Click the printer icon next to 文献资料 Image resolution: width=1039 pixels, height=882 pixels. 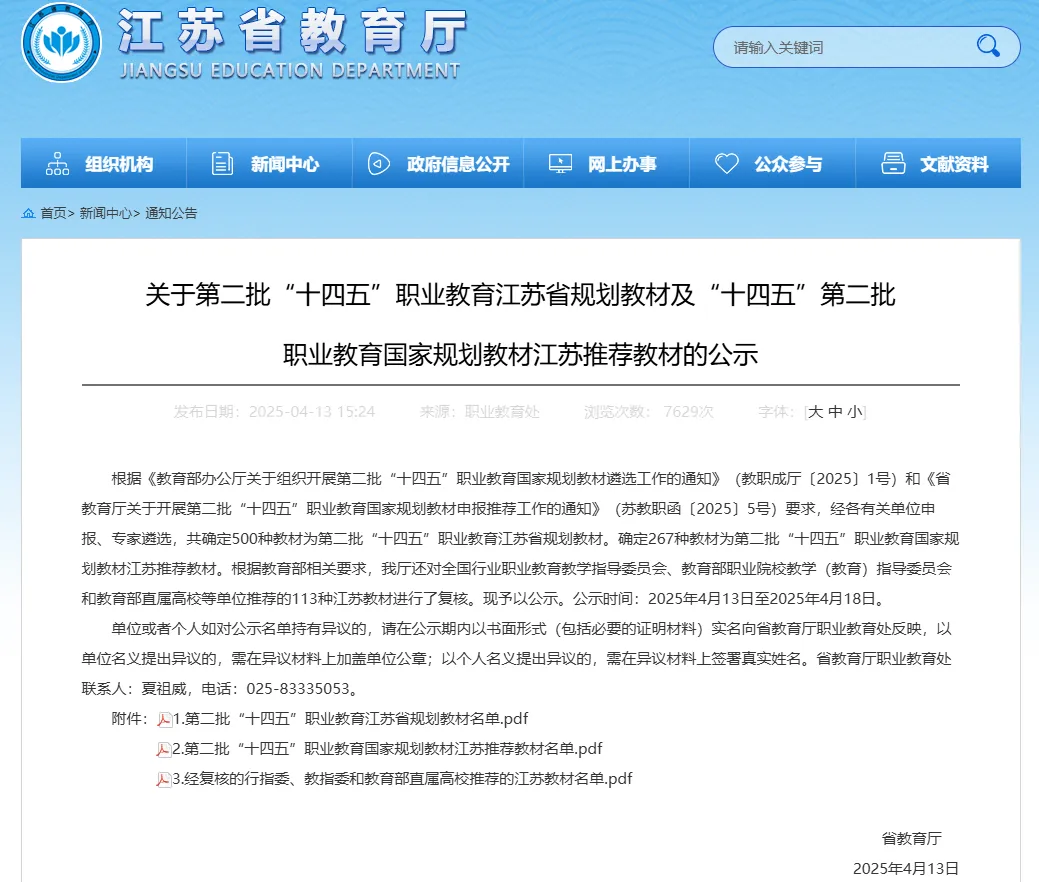pos(892,162)
